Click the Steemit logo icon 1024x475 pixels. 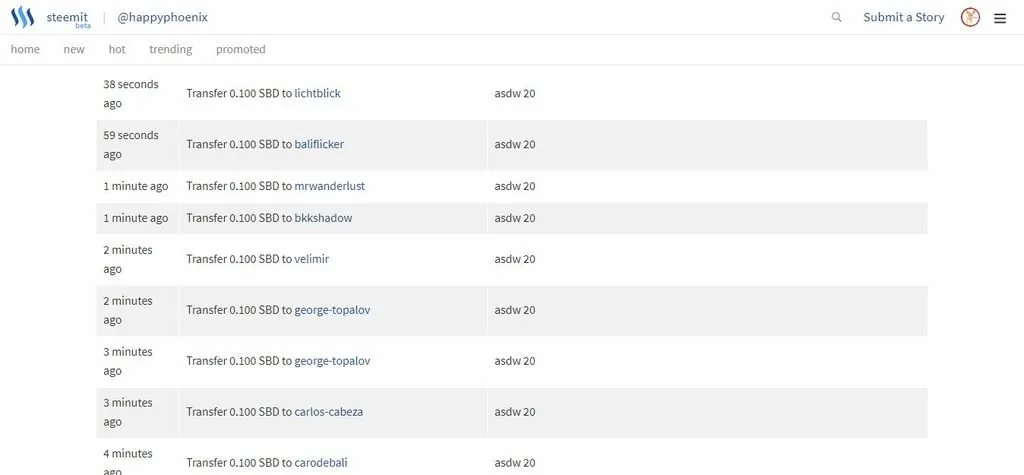(x=22, y=17)
